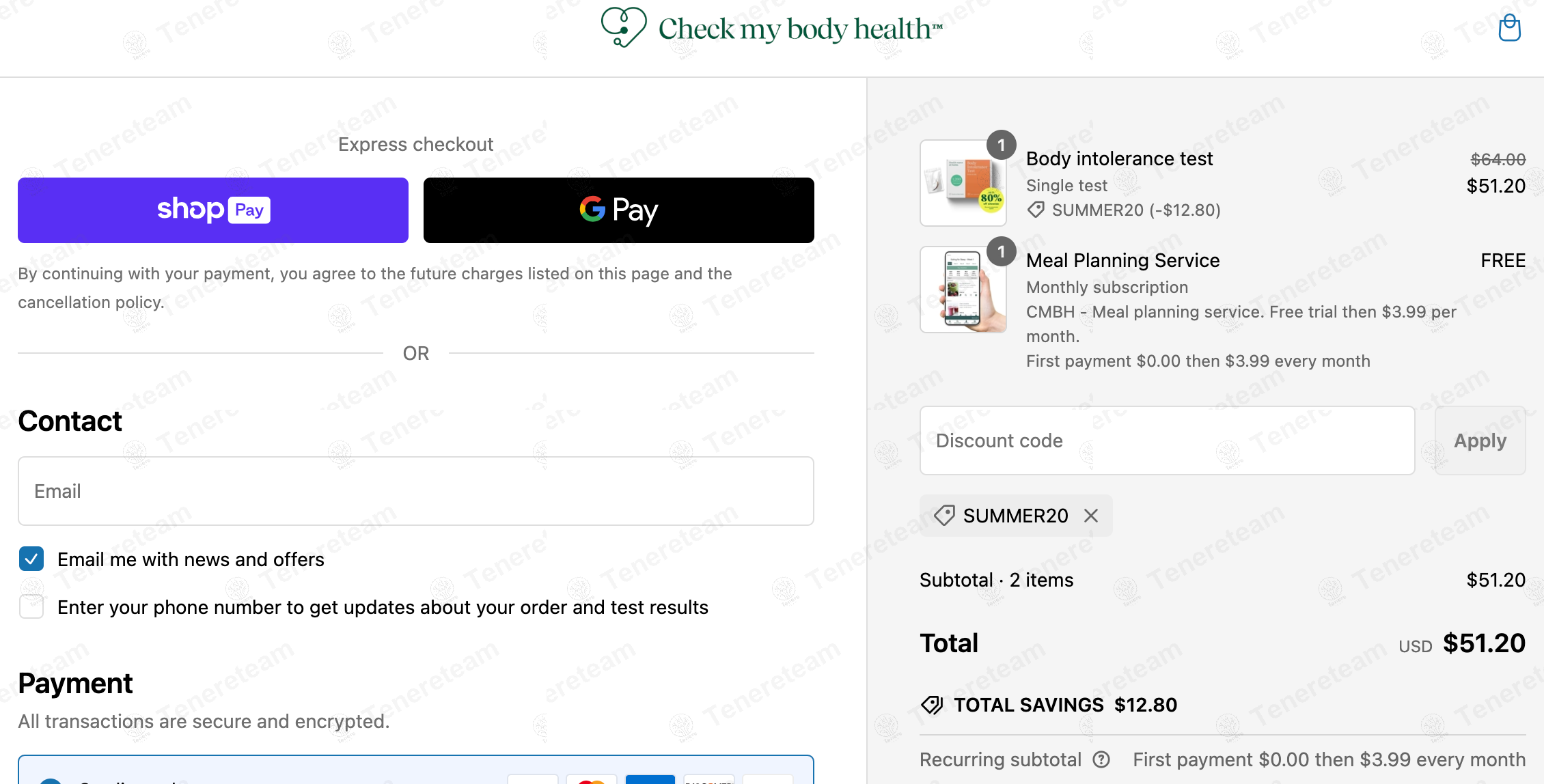
Task: Check the phone number updates checkbox
Action: point(31,606)
